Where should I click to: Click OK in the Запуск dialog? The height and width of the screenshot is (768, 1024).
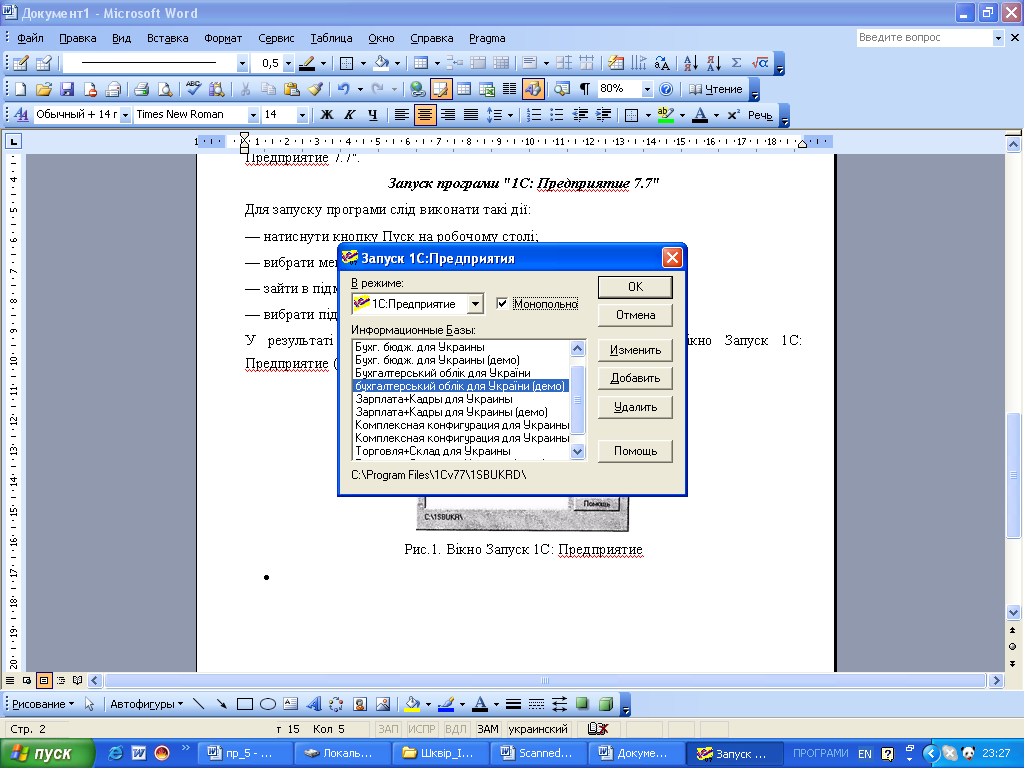(635, 287)
